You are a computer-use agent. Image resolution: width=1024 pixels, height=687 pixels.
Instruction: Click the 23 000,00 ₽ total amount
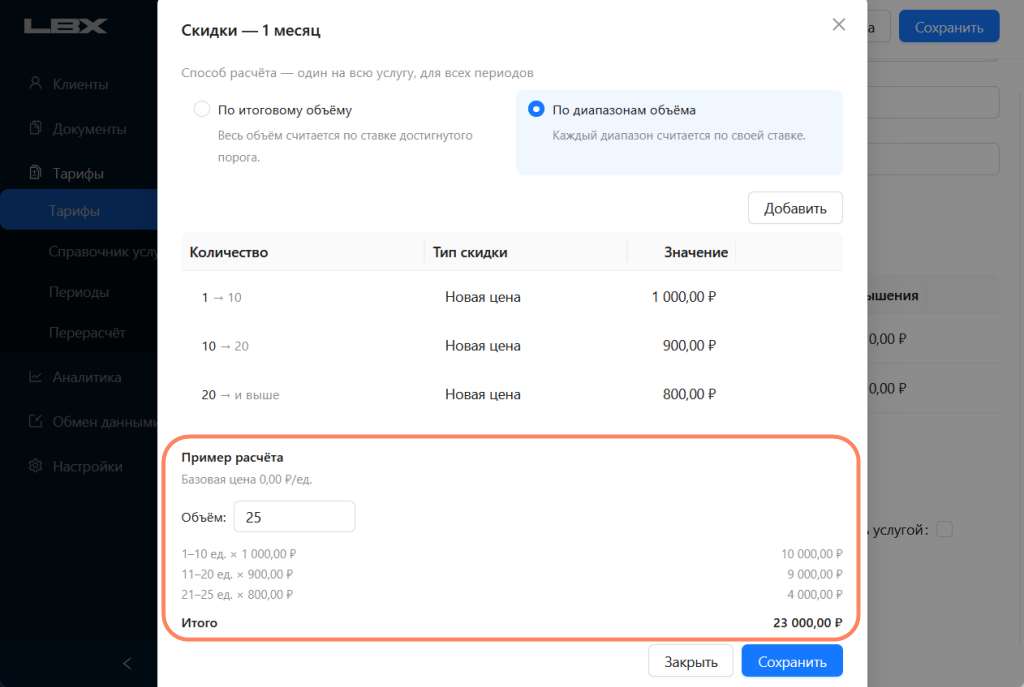pyautogui.click(x=807, y=622)
